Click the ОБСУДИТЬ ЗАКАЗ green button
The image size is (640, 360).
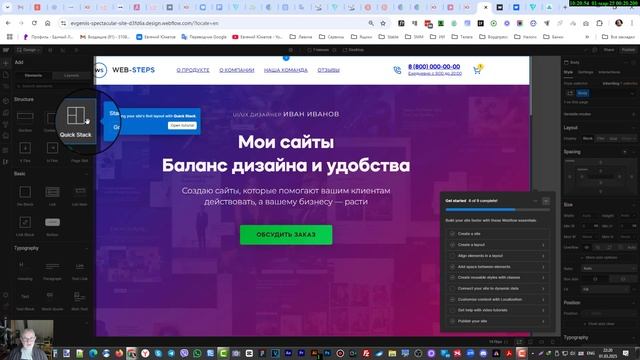(x=286, y=235)
